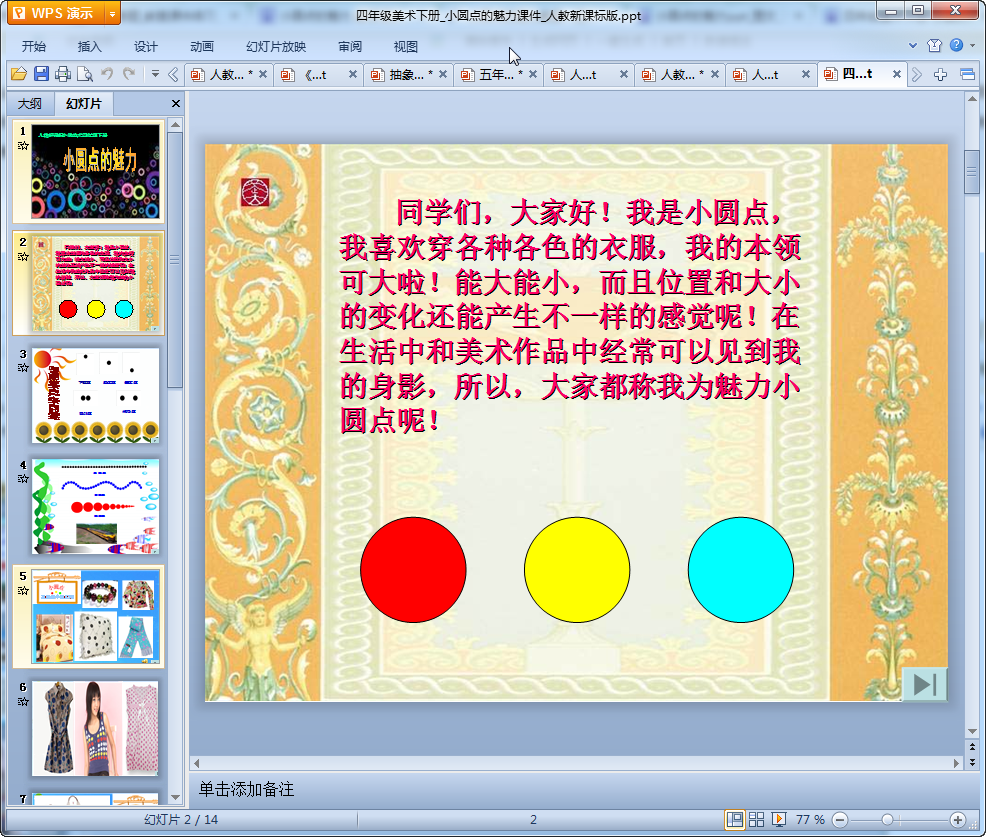Add a new document tab with plus icon

tap(940, 75)
